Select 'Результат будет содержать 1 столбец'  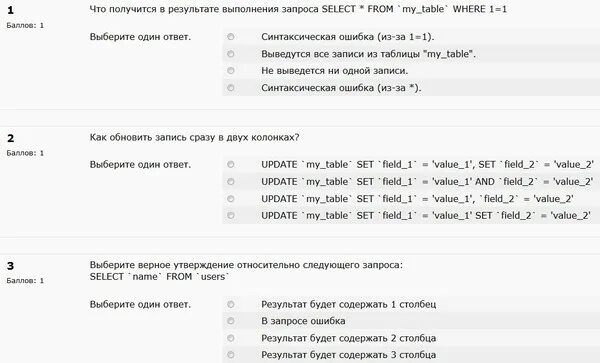click(230, 304)
